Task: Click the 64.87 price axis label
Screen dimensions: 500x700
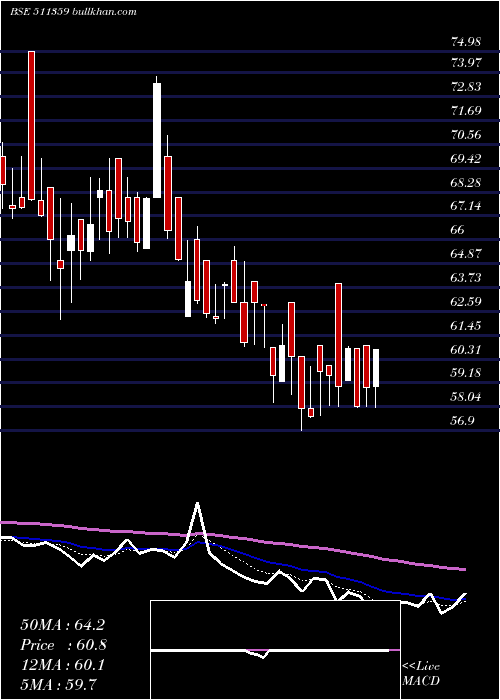Action: coord(466,254)
